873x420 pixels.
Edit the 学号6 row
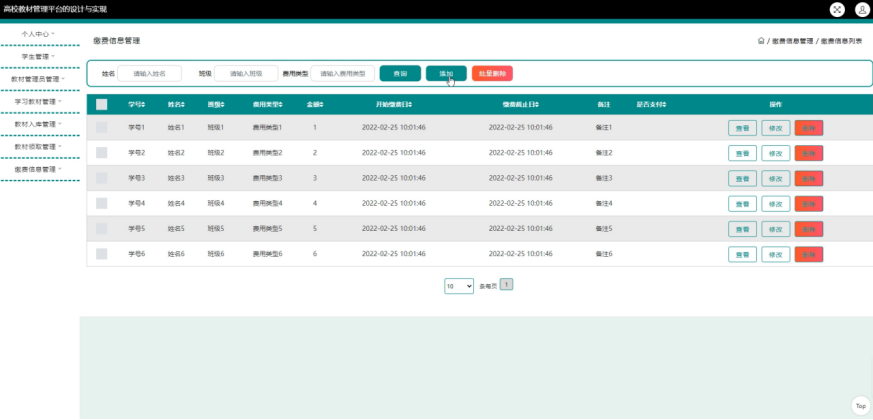(x=776, y=255)
